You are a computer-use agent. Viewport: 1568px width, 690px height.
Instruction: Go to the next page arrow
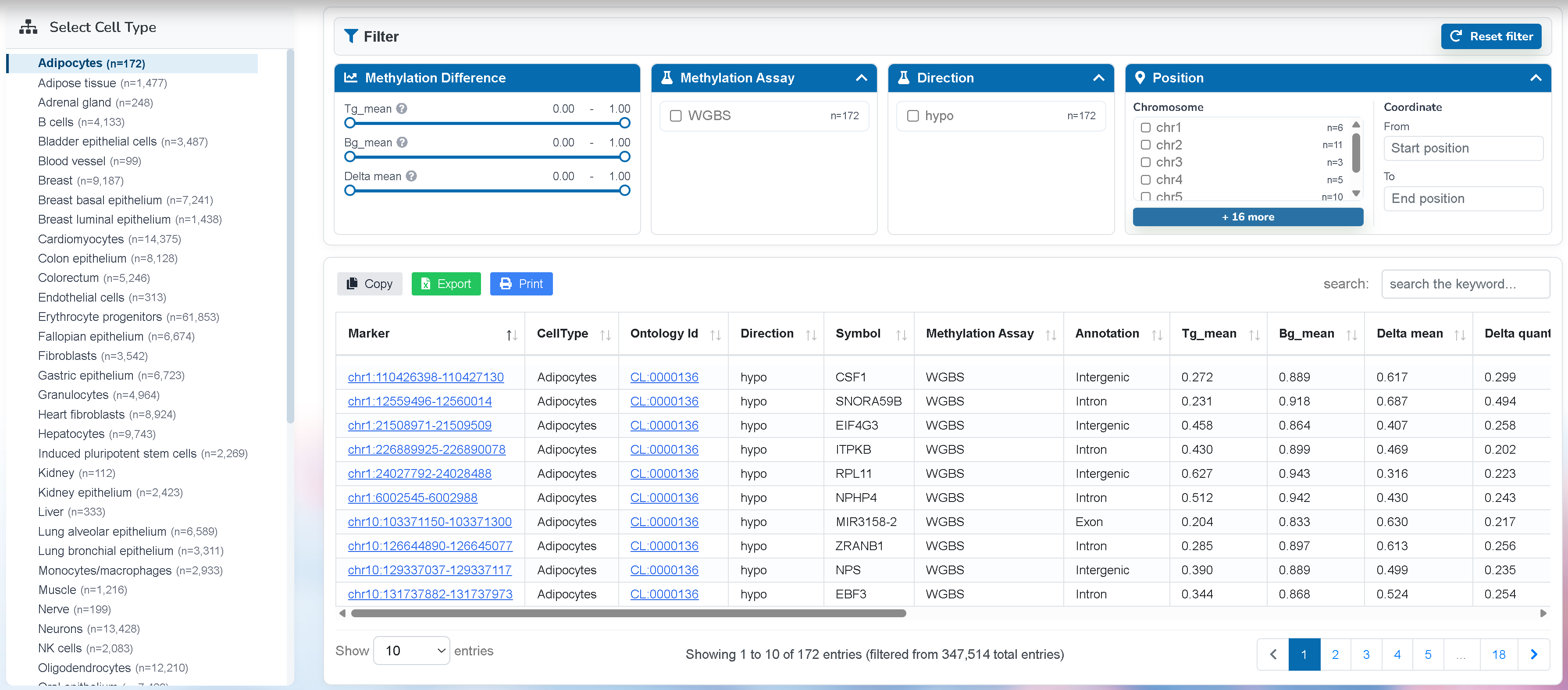tap(1533, 654)
